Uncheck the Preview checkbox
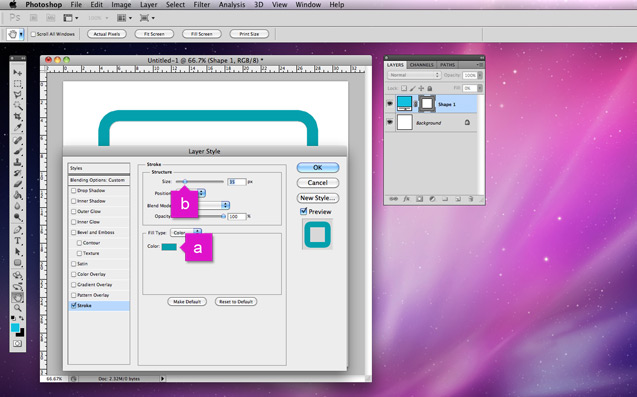637x397 pixels. [303, 211]
